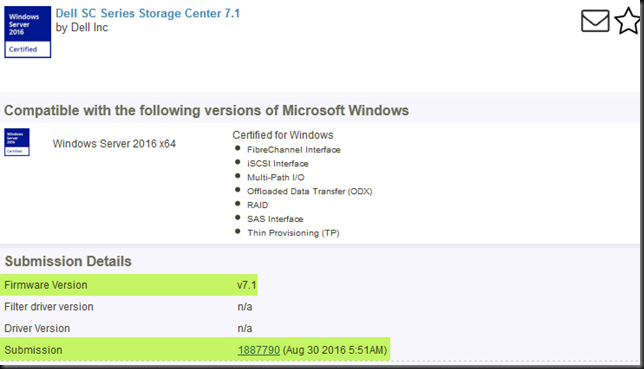
Task: Click the Certified for Windows heading
Action: coord(283,135)
